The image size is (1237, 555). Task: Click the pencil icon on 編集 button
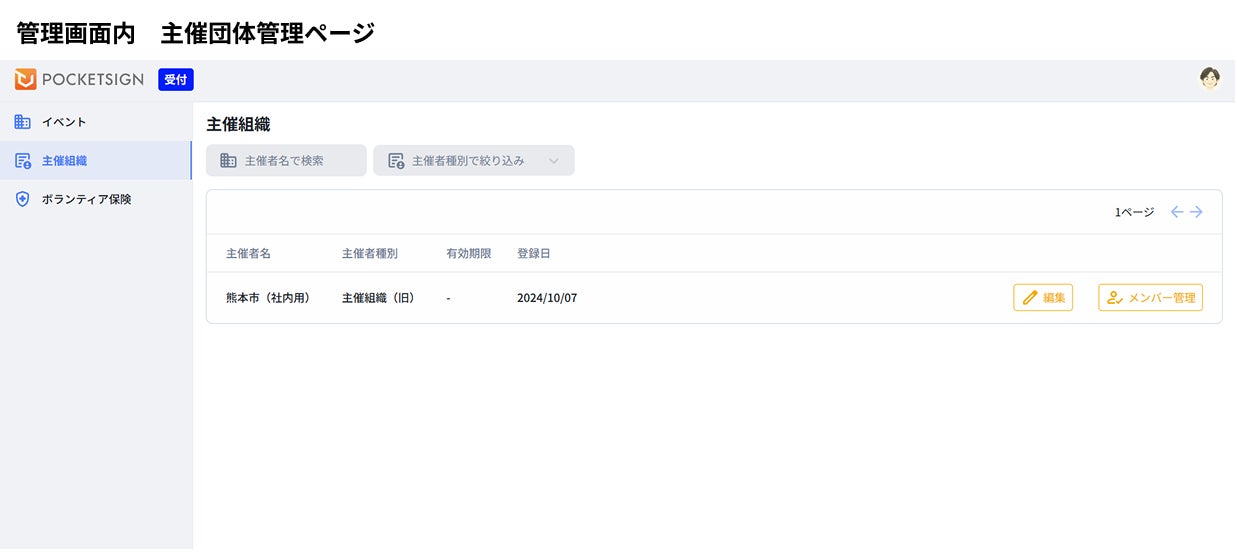tap(1030, 298)
